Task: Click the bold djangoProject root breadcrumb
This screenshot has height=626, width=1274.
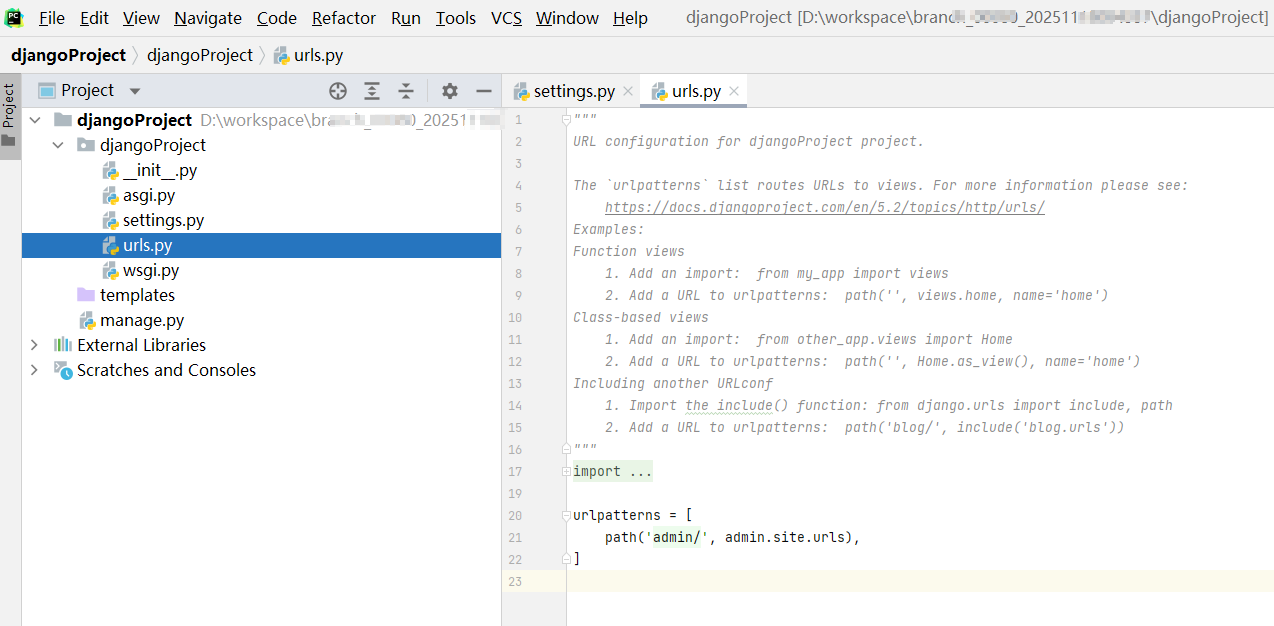Action: 69,55
